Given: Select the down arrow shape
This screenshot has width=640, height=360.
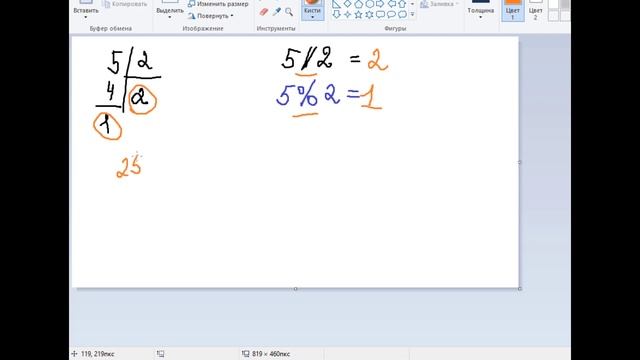Looking at the screenshot, I should tap(336, 15).
